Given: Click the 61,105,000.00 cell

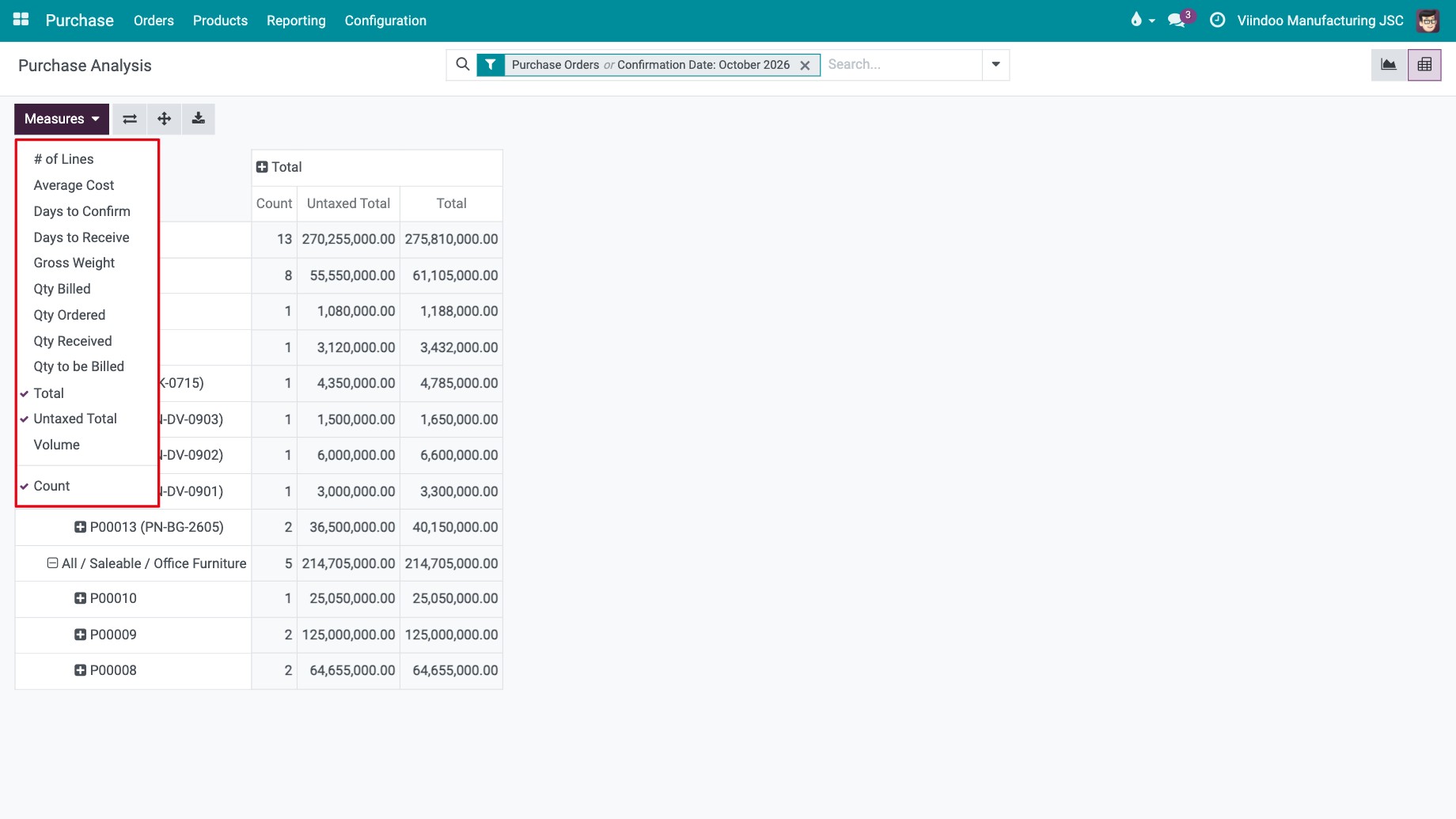Looking at the screenshot, I should 451,275.
